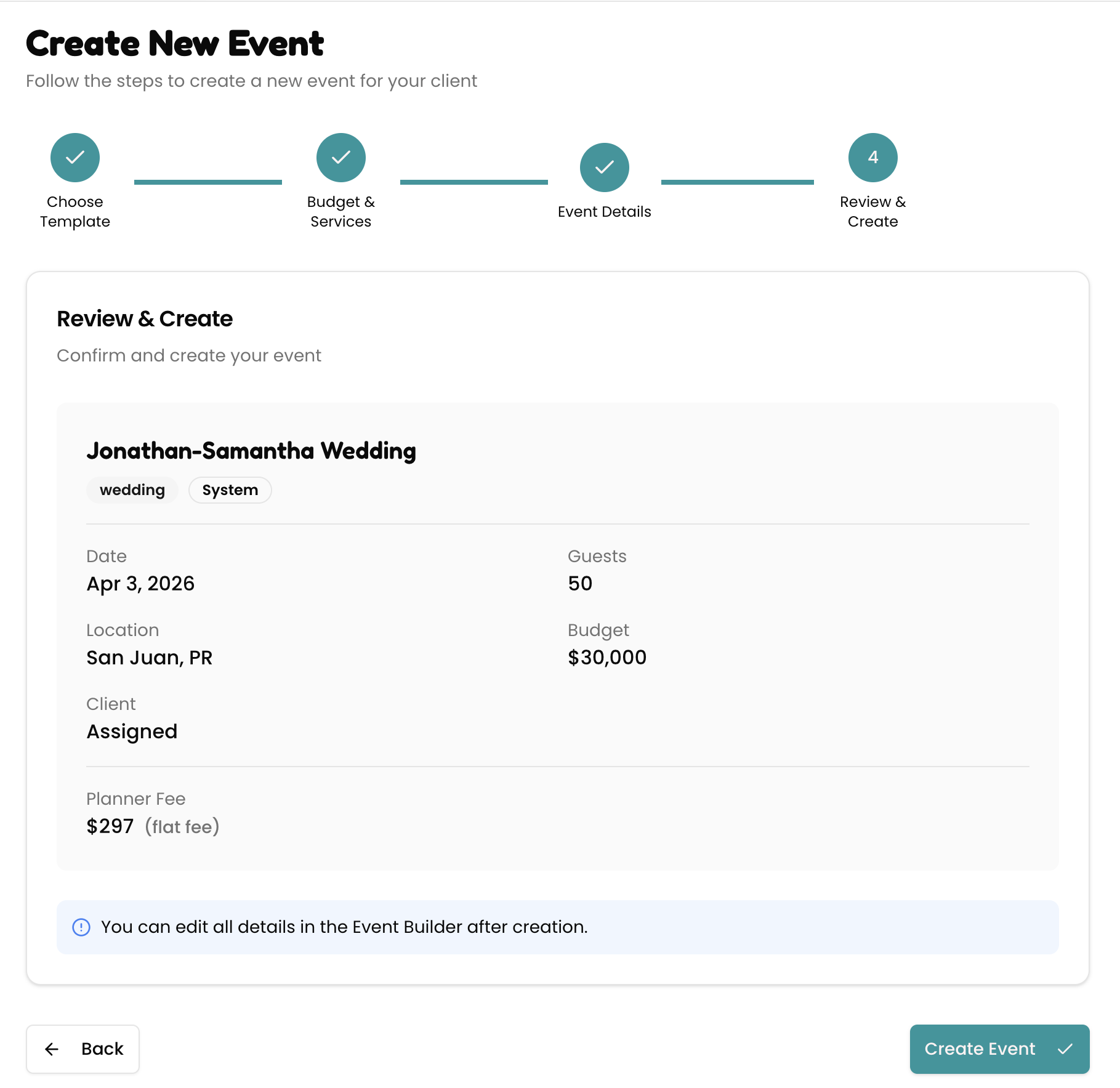Navigate to the Review & Create step label

872,212
